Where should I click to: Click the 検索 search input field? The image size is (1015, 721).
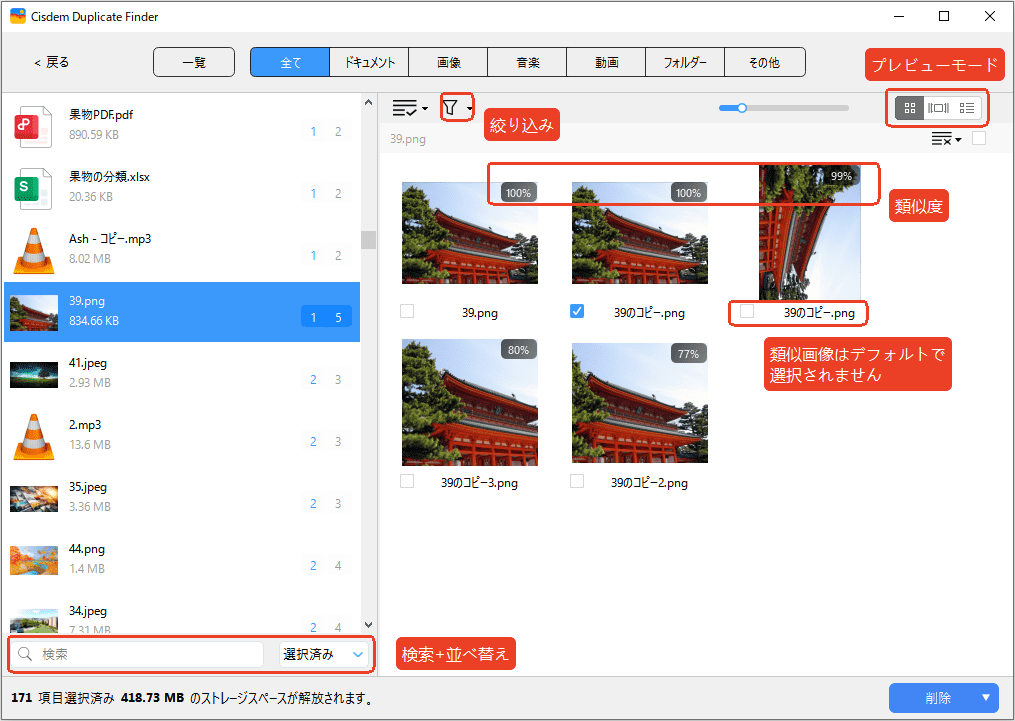point(148,654)
